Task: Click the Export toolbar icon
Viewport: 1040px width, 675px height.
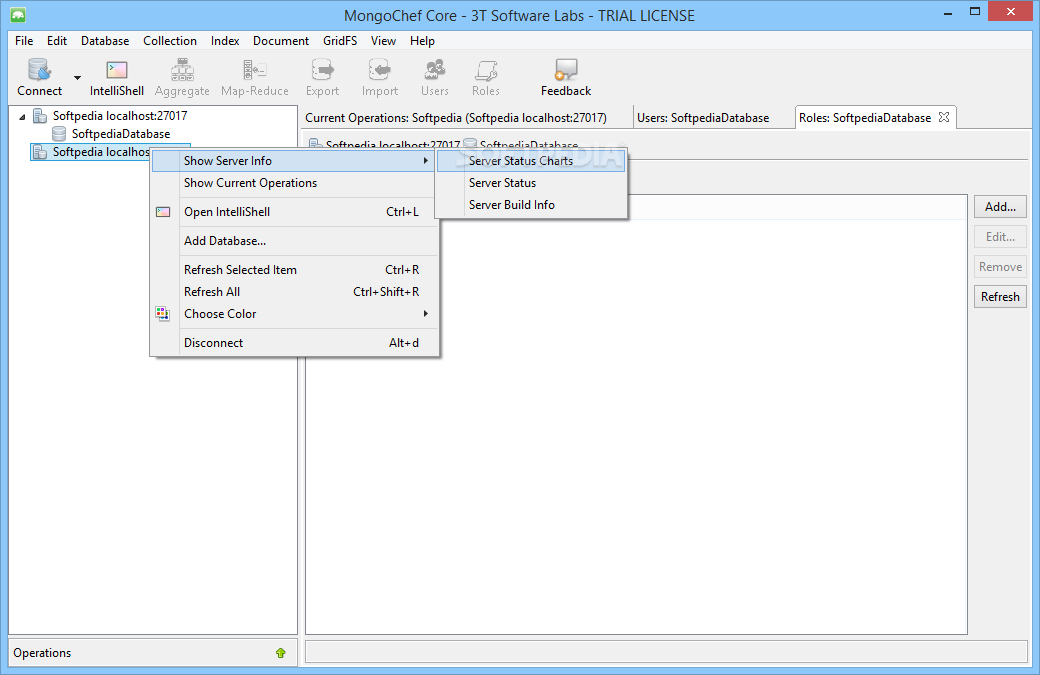Action: [x=322, y=77]
